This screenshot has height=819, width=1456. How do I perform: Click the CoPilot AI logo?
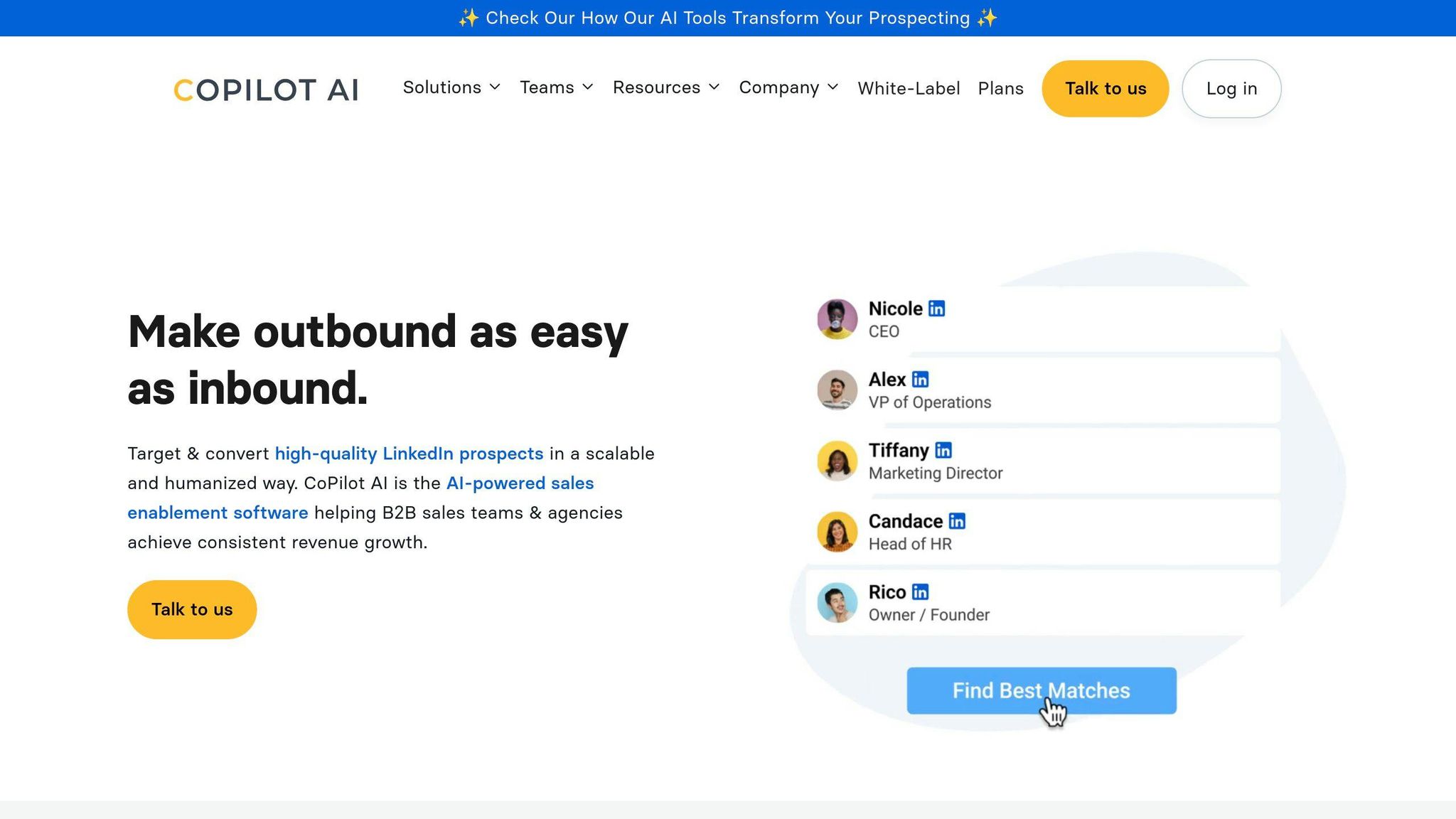(266, 90)
